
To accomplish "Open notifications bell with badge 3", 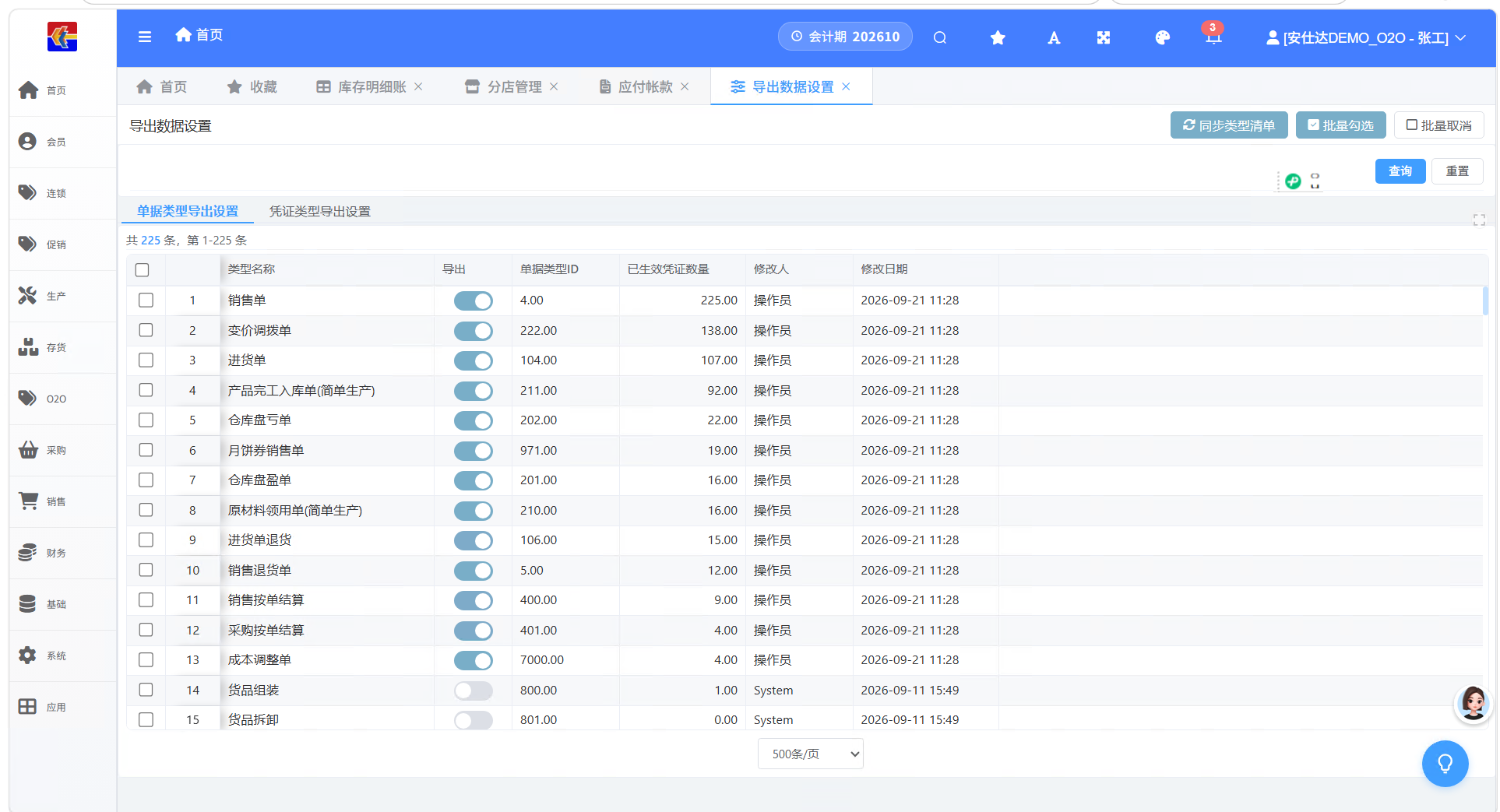I will point(1213,35).
